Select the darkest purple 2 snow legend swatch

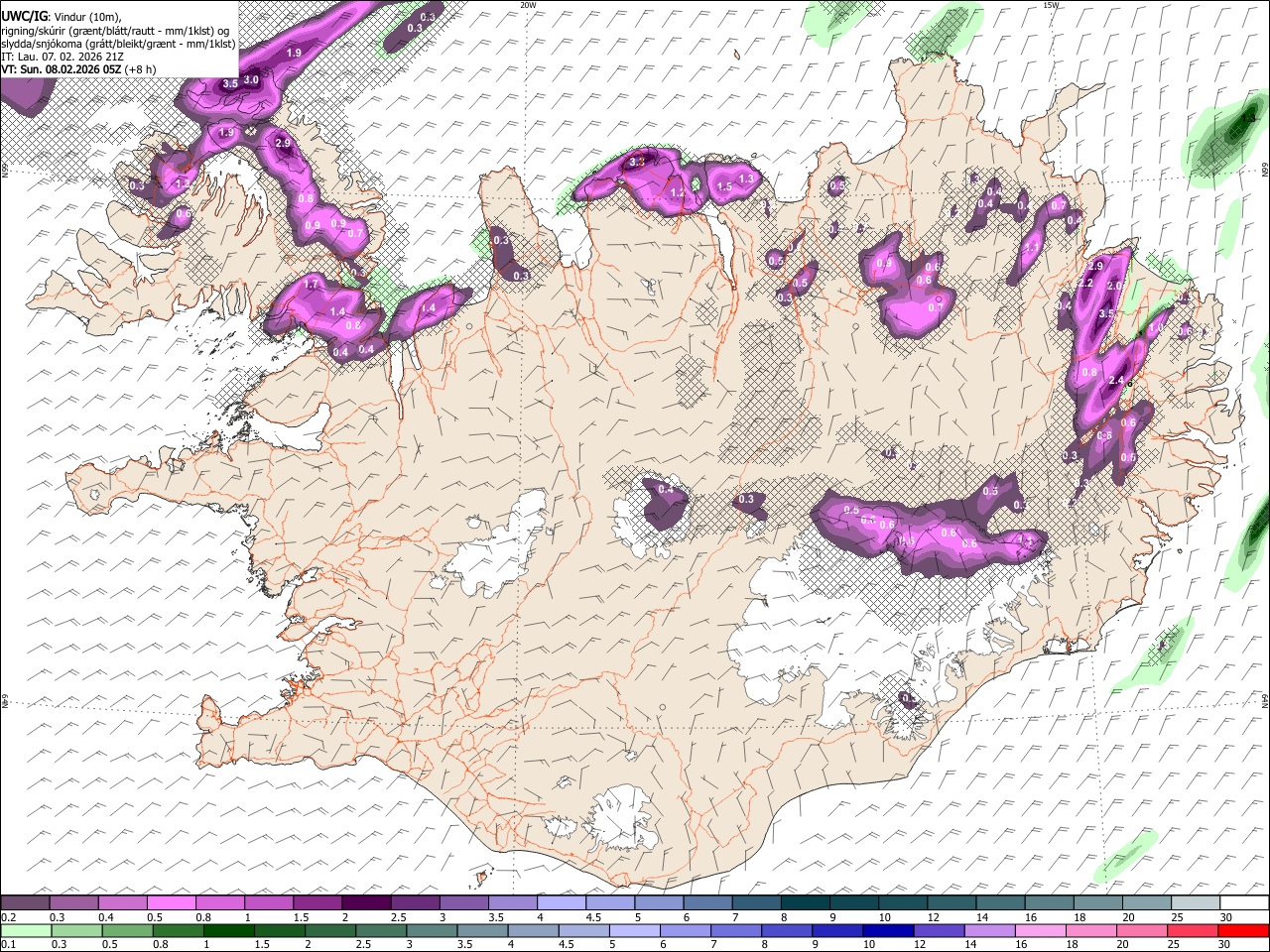click(x=366, y=903)
